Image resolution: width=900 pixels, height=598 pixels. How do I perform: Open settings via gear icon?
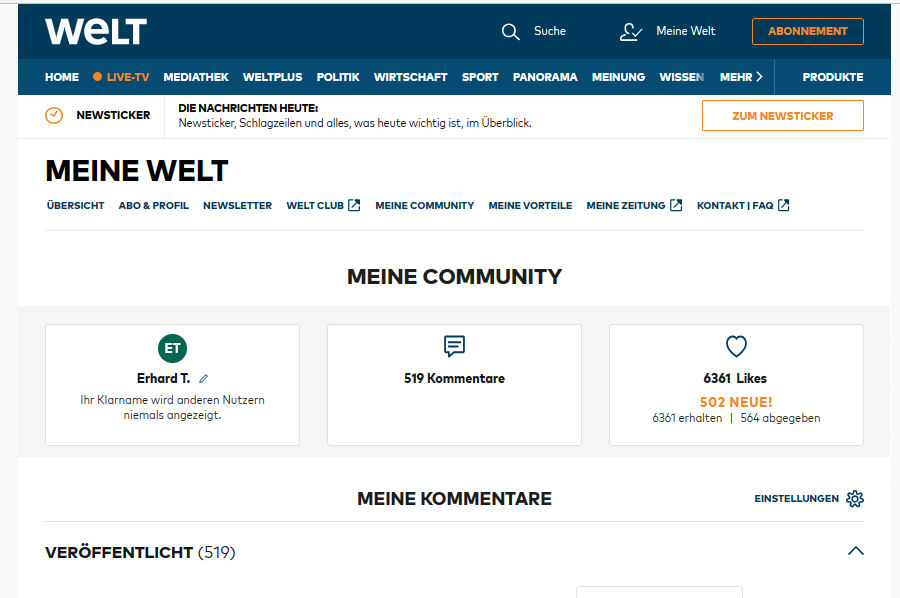point(855,499)
